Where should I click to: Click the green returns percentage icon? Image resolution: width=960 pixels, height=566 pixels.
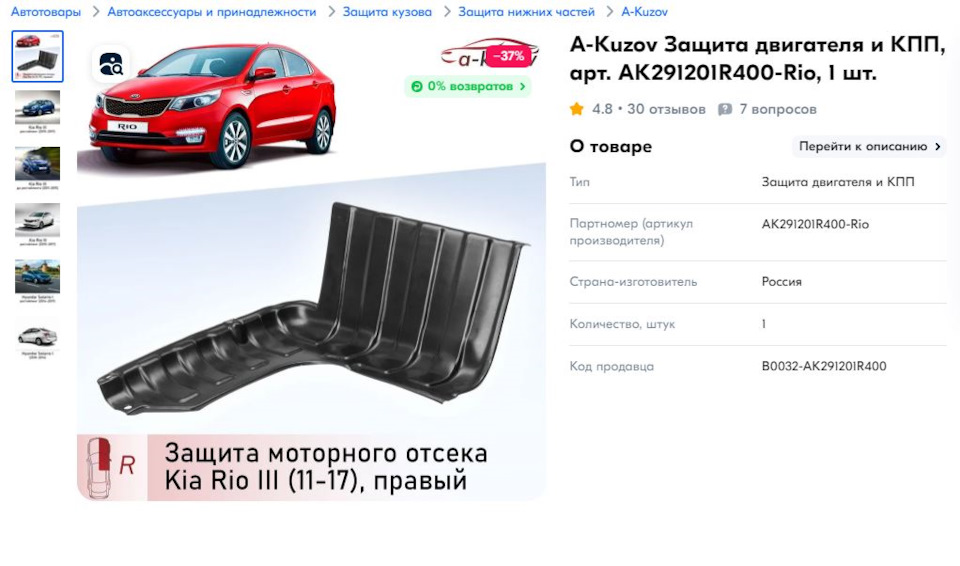[417, 86]
